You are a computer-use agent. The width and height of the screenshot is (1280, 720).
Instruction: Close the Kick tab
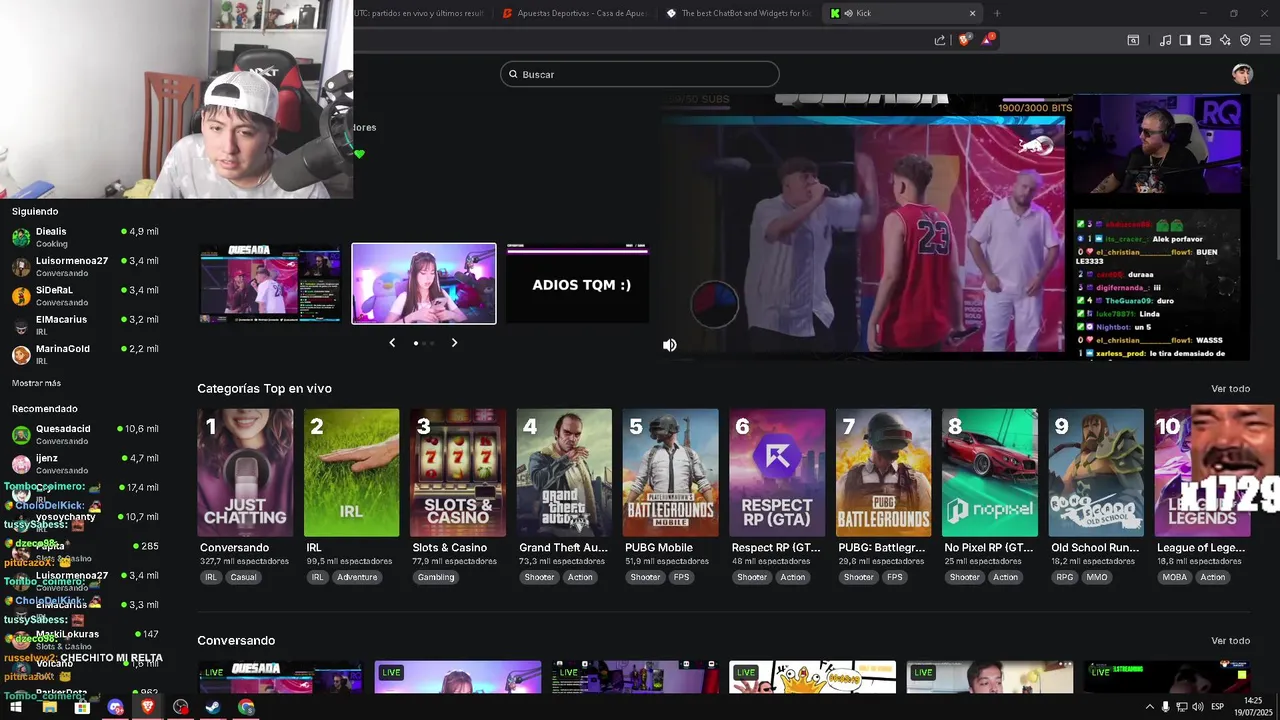tap(972, 13)
